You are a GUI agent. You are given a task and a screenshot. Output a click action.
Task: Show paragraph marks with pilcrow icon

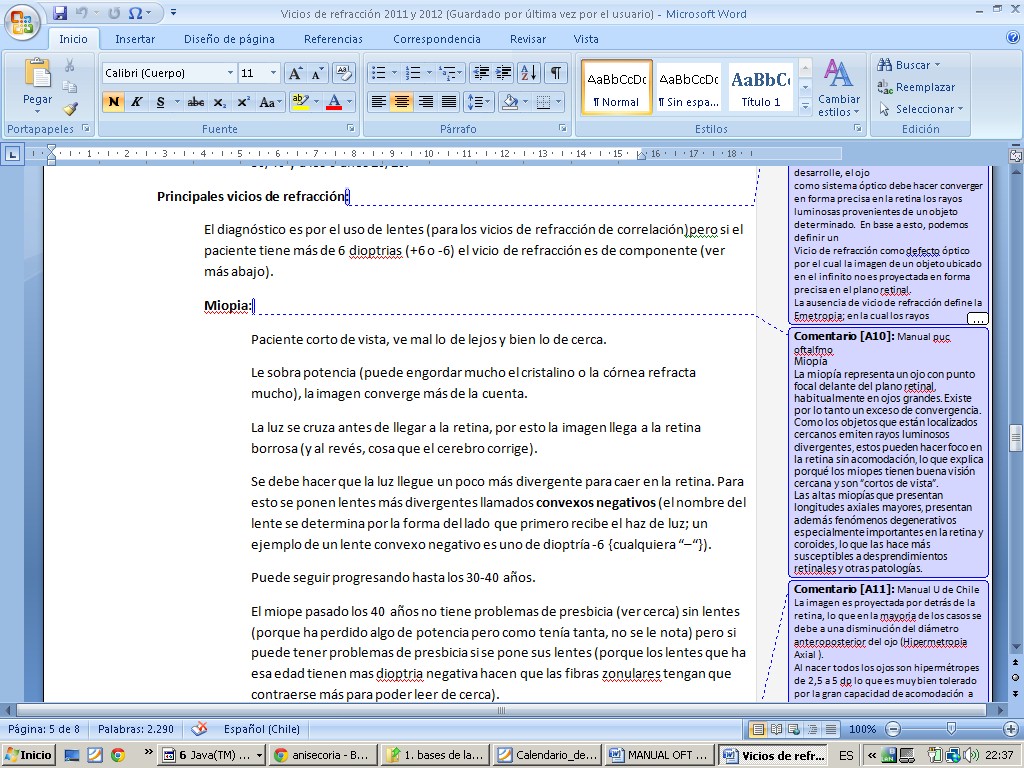[556, 73]
